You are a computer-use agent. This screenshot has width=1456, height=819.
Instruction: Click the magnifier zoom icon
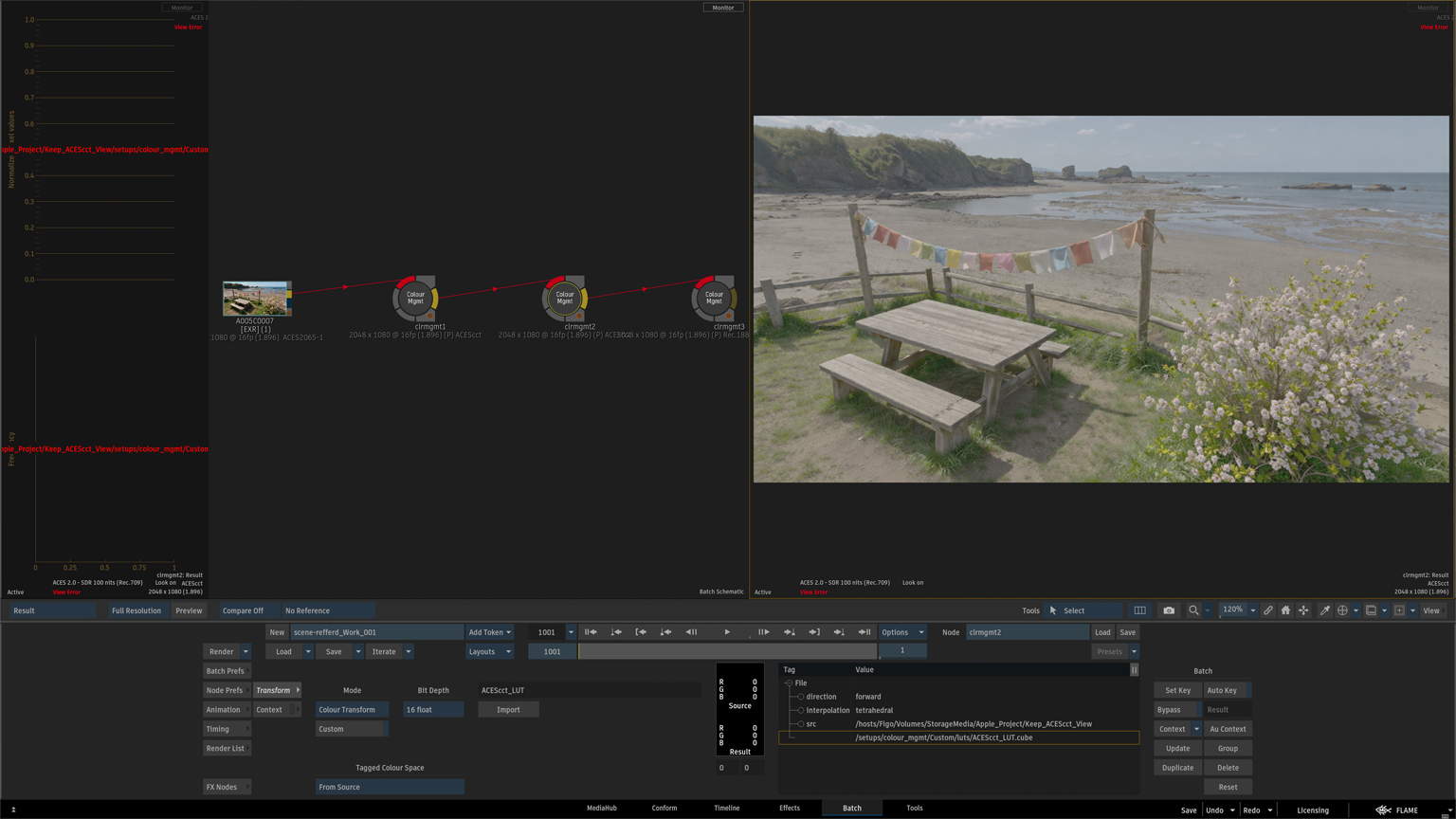click(x=1193, y=610)
